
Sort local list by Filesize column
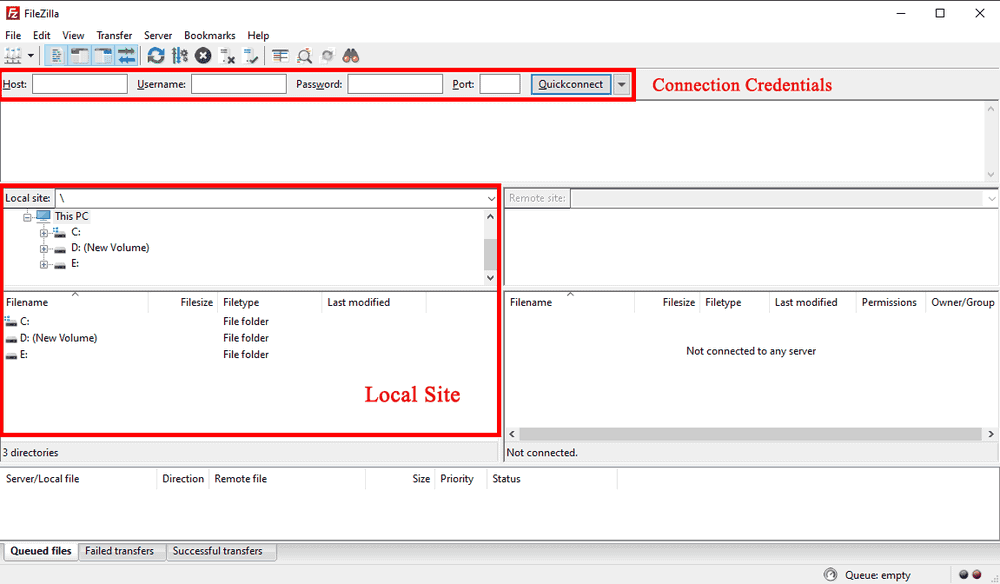(183, 302)
